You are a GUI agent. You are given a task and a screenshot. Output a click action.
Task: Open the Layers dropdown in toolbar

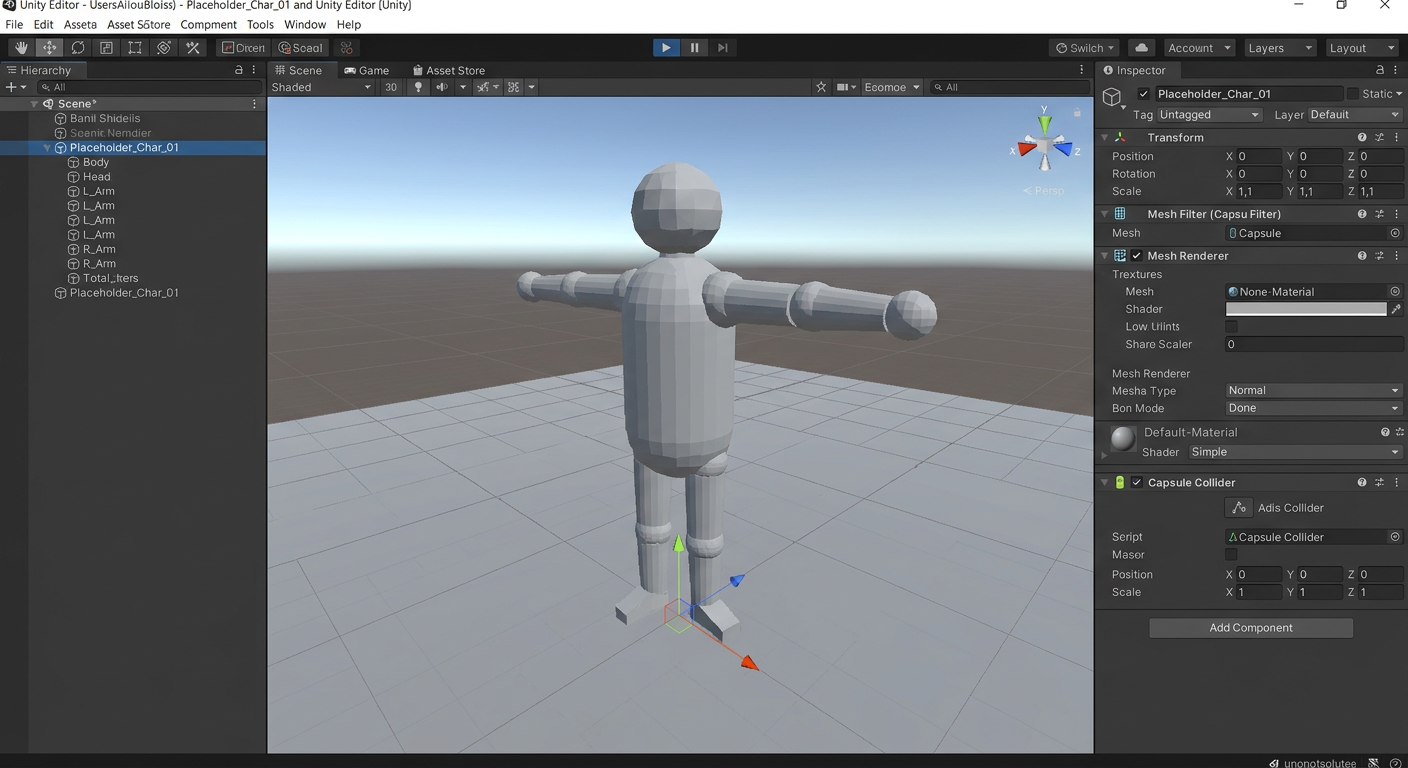[1279, 48]
